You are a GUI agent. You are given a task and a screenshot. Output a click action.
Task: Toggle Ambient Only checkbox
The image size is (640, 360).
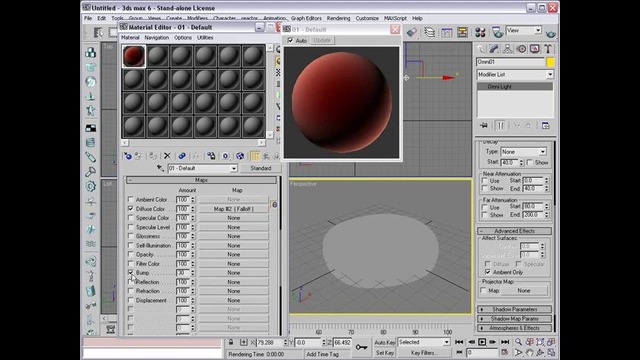(x=488, y=272)
